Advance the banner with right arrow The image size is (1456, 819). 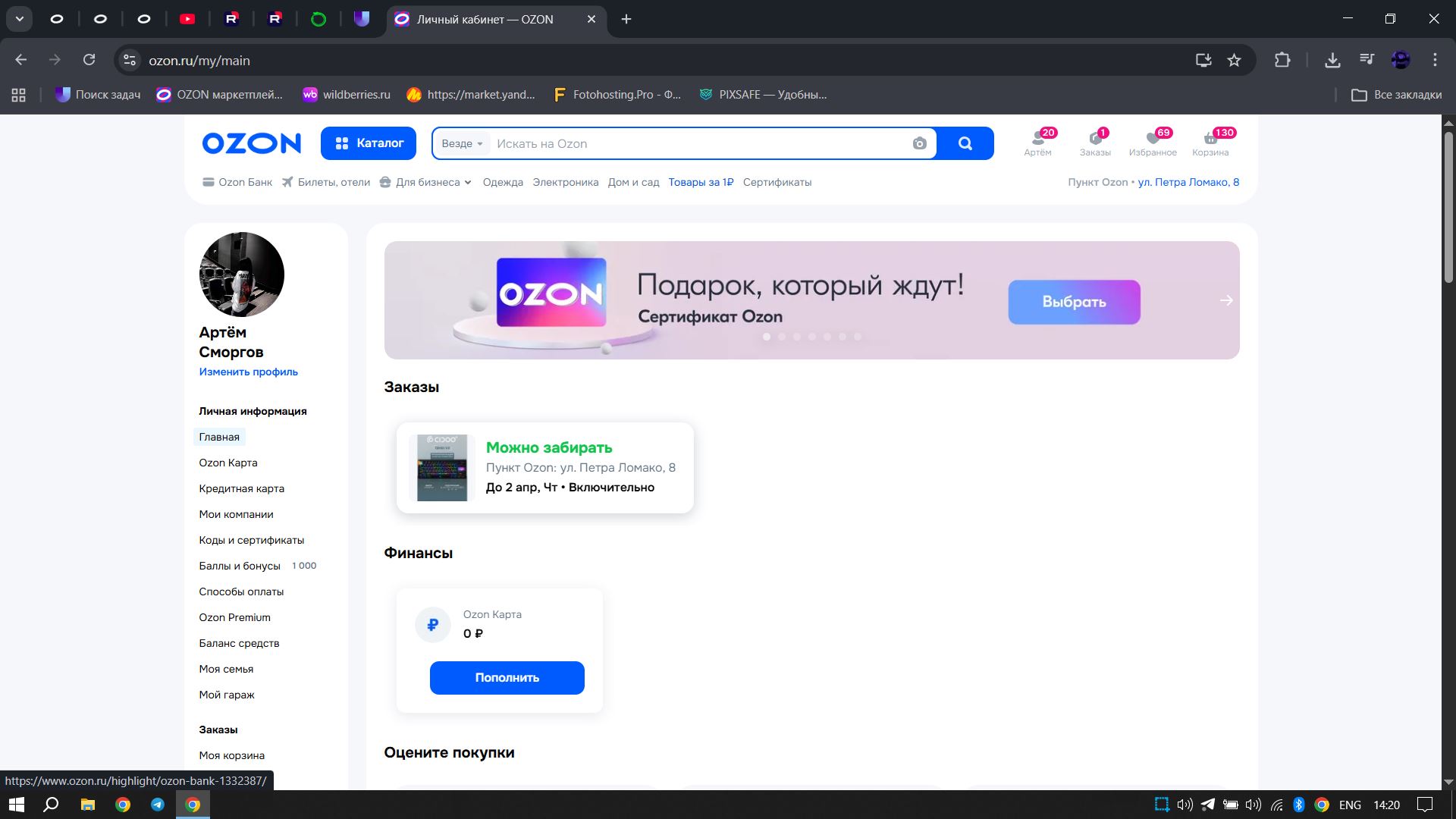pyautogui.click(x=1225, y=300)
